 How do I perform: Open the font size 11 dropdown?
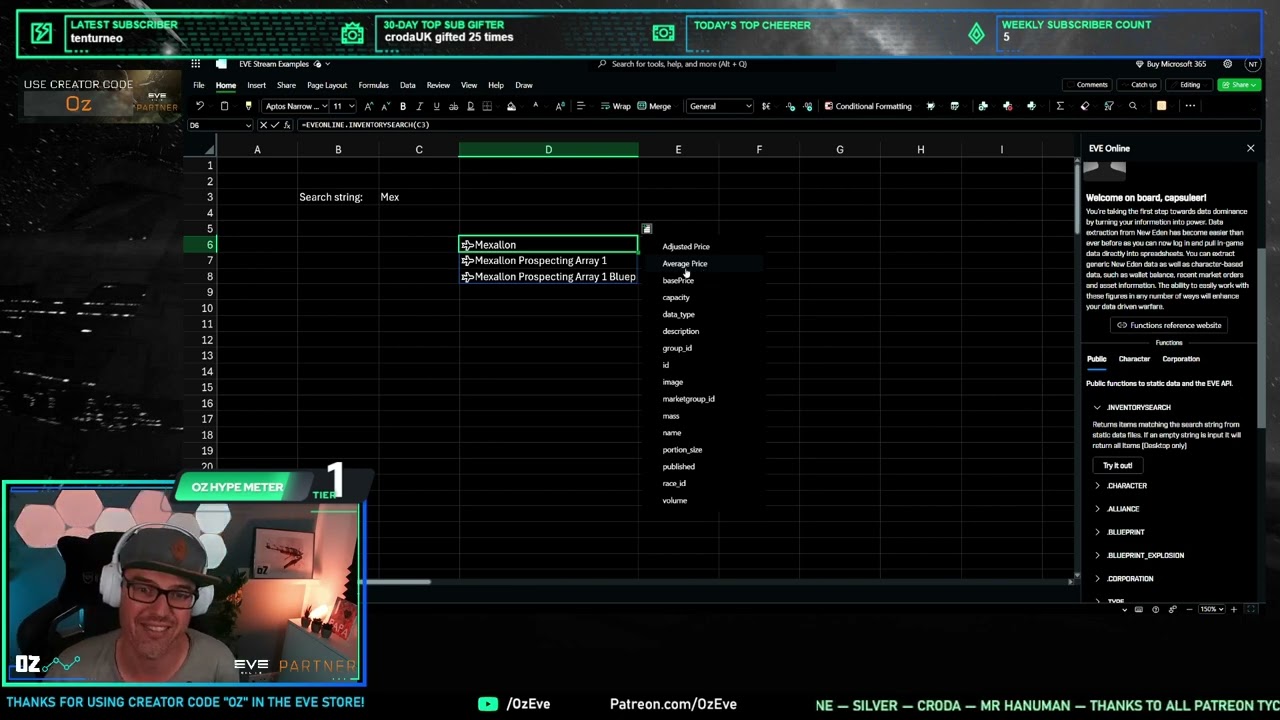[344, 106]
